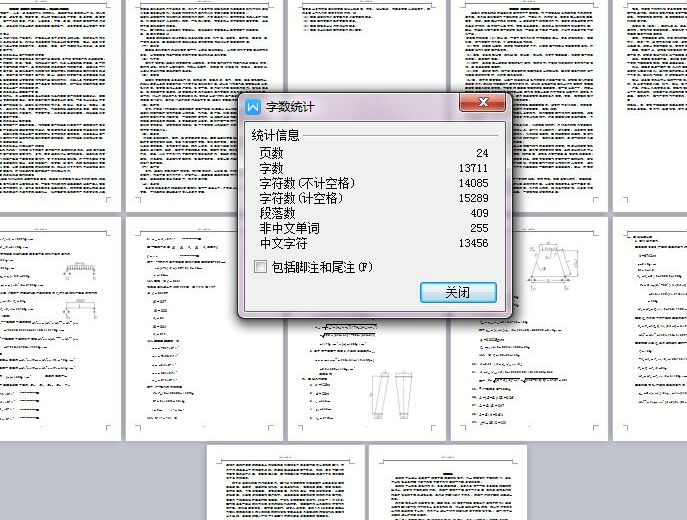Click the 页数 label
This screenshot has width=687, height=520.
tap(271, 153)
